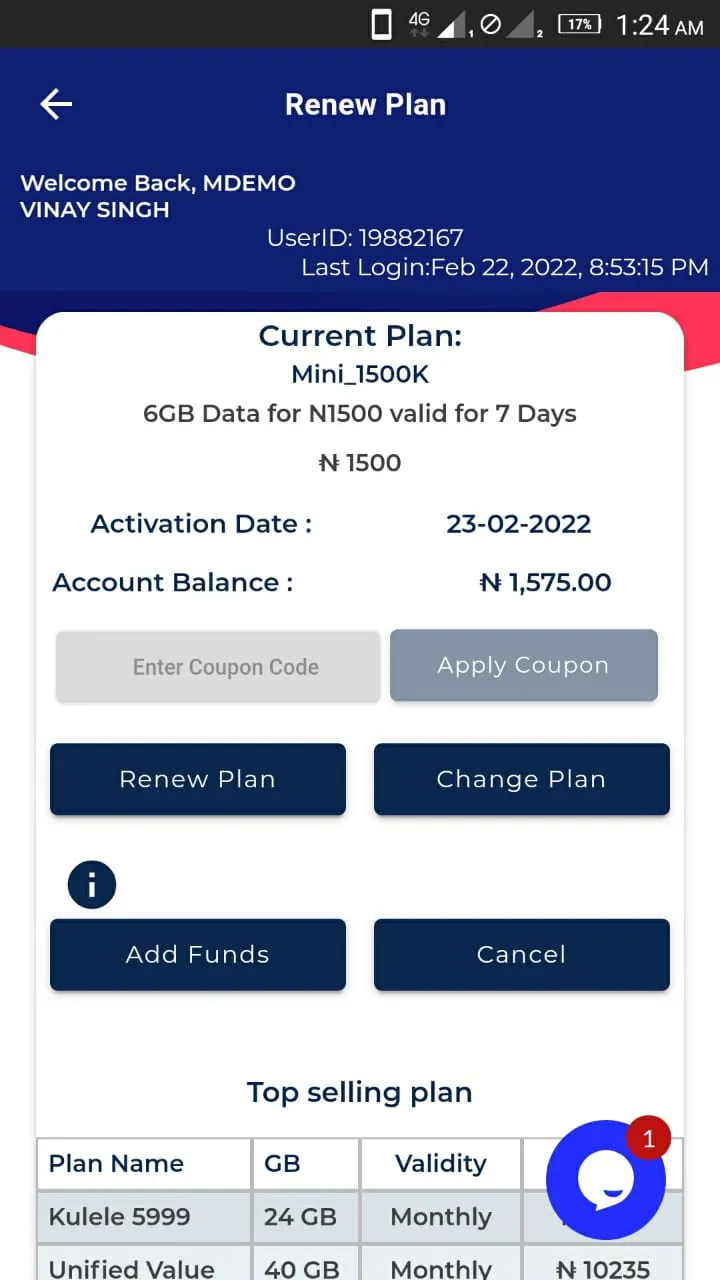Click the Cancel button
720x1280 pixels.
[x=522, y=955]
